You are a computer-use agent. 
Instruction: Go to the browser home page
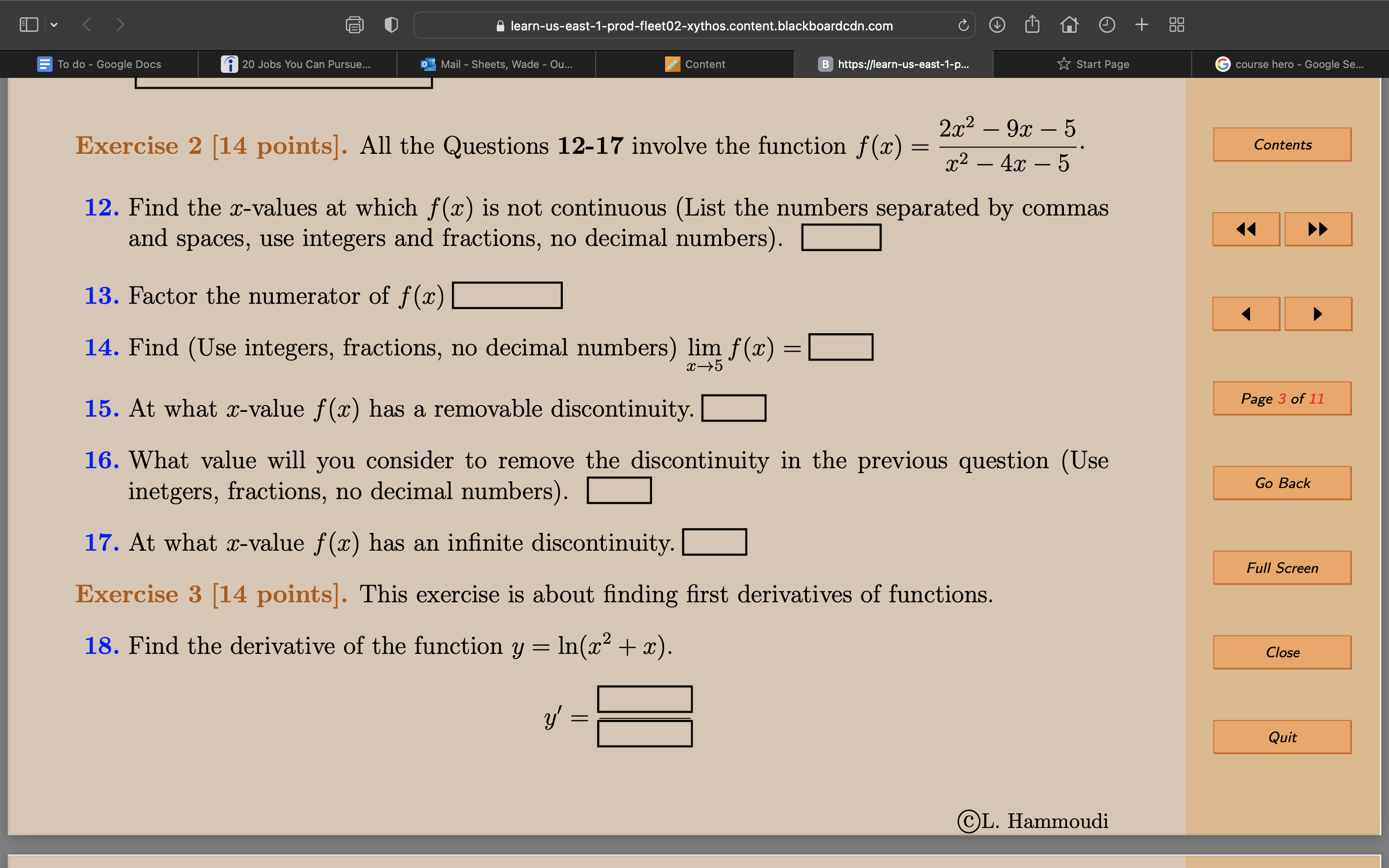coord(1070,25)
